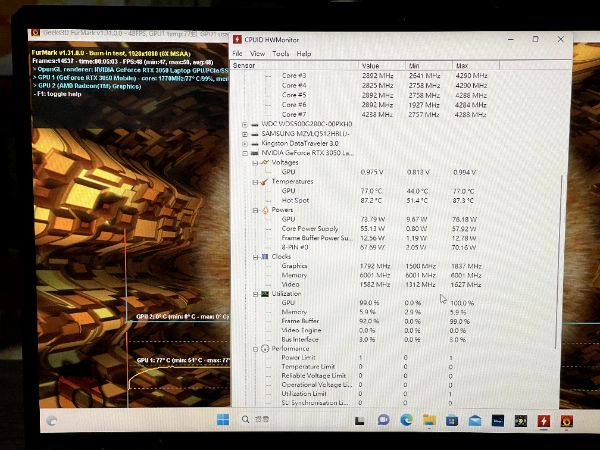Open File Explorer from the taskbar
The height and width of the screenshot is (450, 600).
429,421
